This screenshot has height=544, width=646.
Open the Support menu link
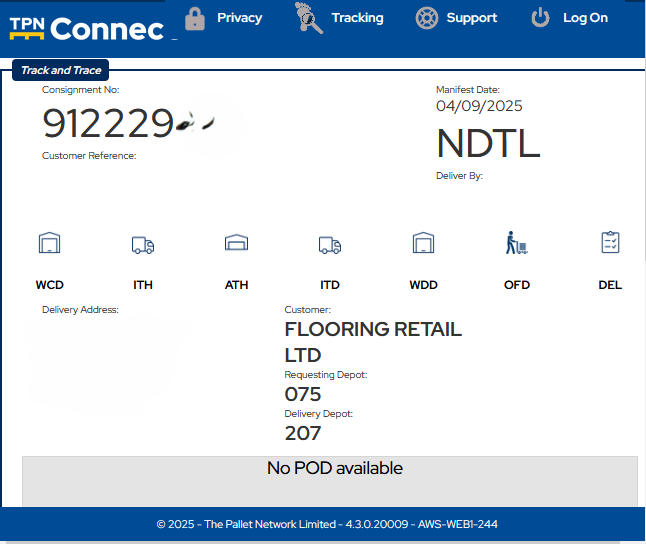tap(472, 18)
